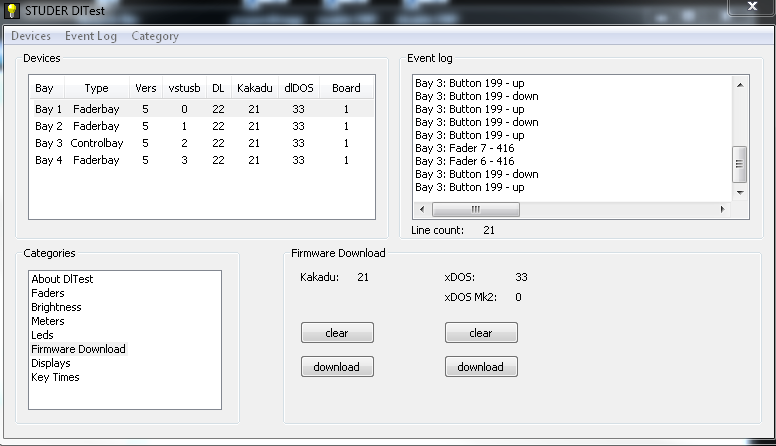776x446 pixels.
Task: Click the Kakadu column header
Action: [254, 88]
